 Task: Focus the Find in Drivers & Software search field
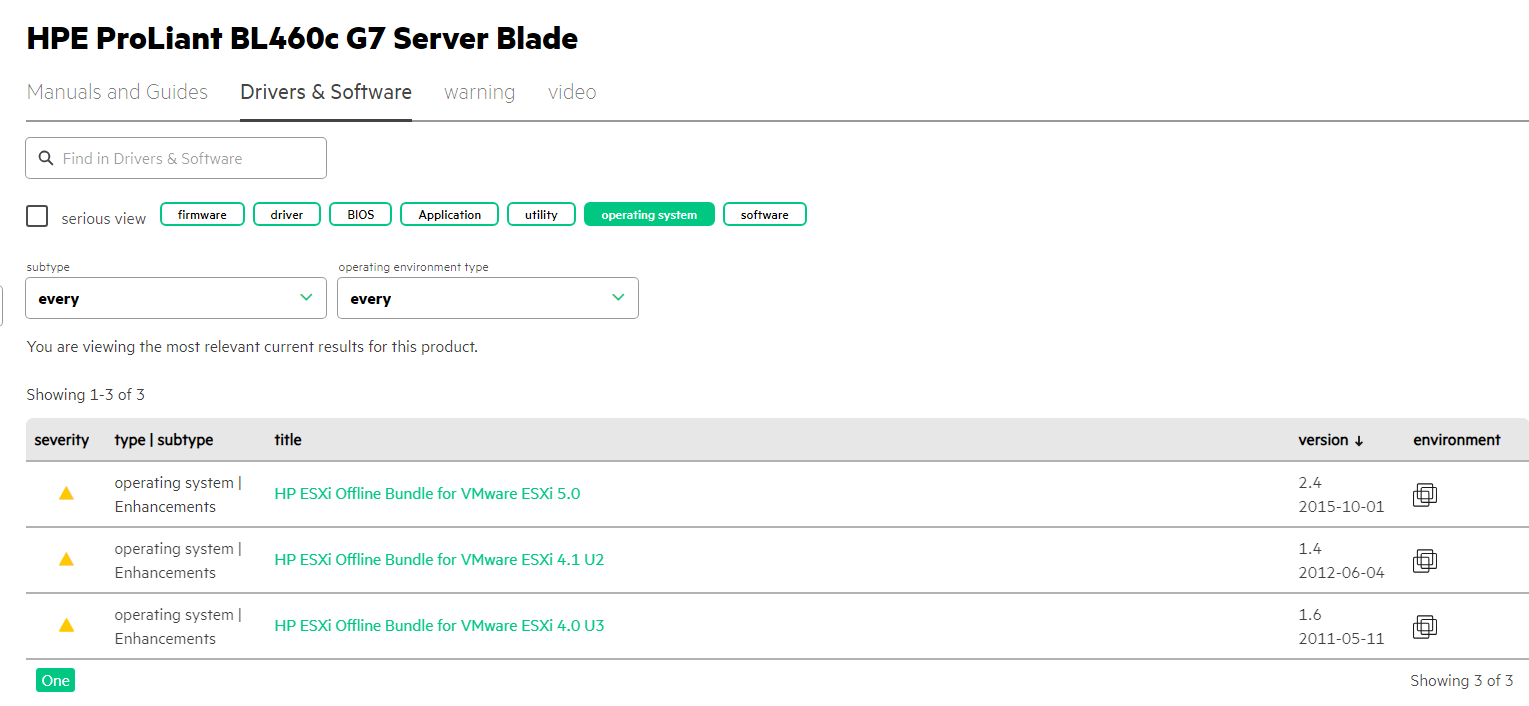click(176, 158)
